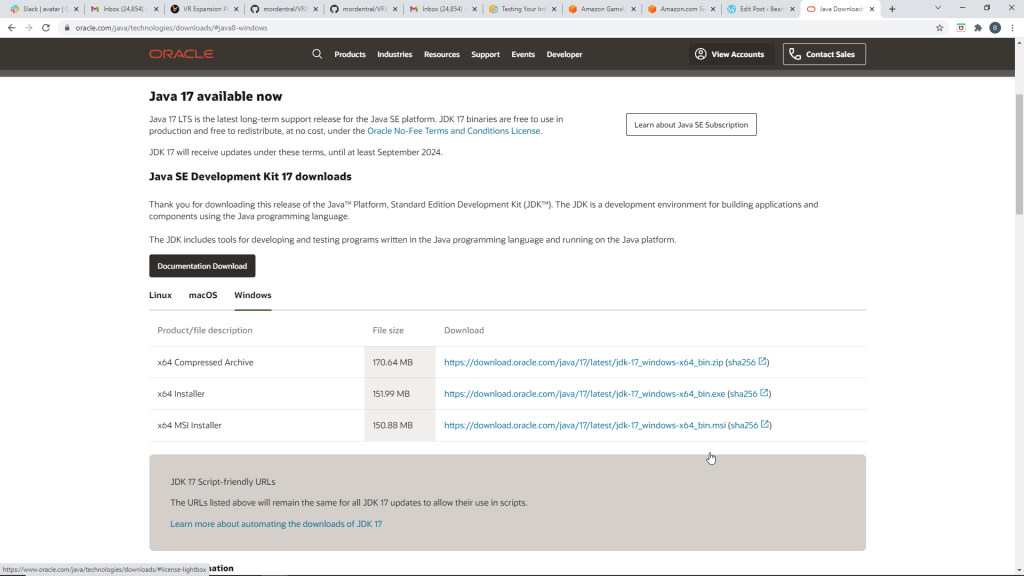
Task: Expand the Products menu in Oracle header
Action: pyautogui.click(x=350, y=54)
